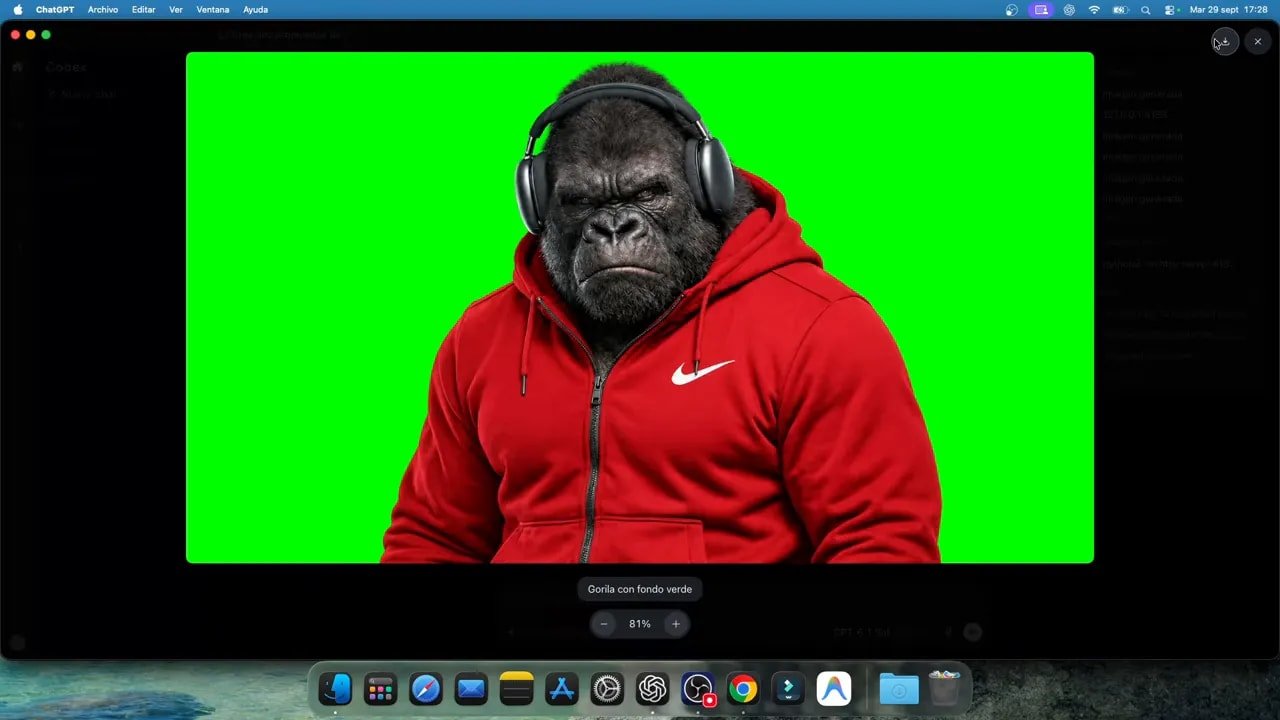Viewport: 1280px width, 720px height.
Task: Download the gorilla image
Action: (1225, 42)
